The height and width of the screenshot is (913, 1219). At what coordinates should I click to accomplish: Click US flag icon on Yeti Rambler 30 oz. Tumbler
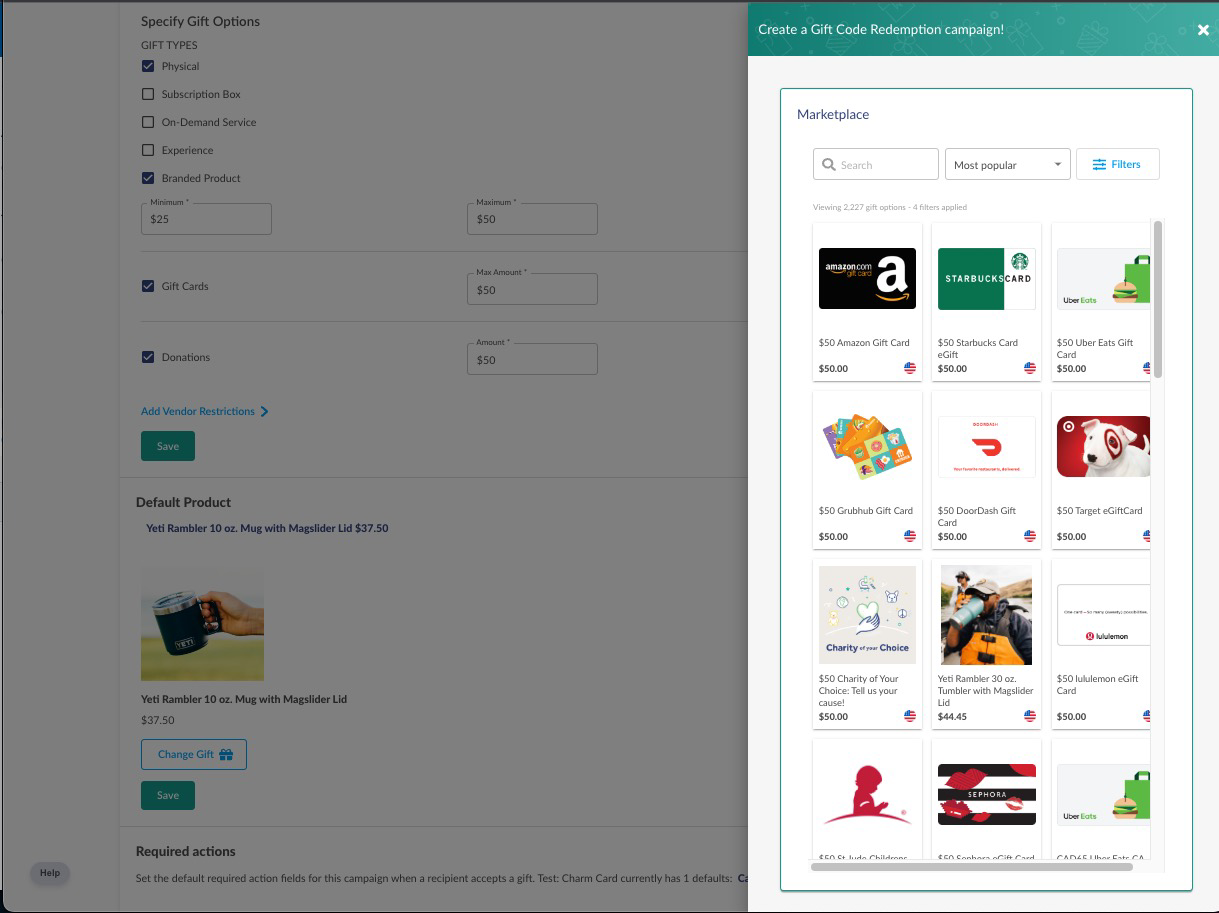1030,716
